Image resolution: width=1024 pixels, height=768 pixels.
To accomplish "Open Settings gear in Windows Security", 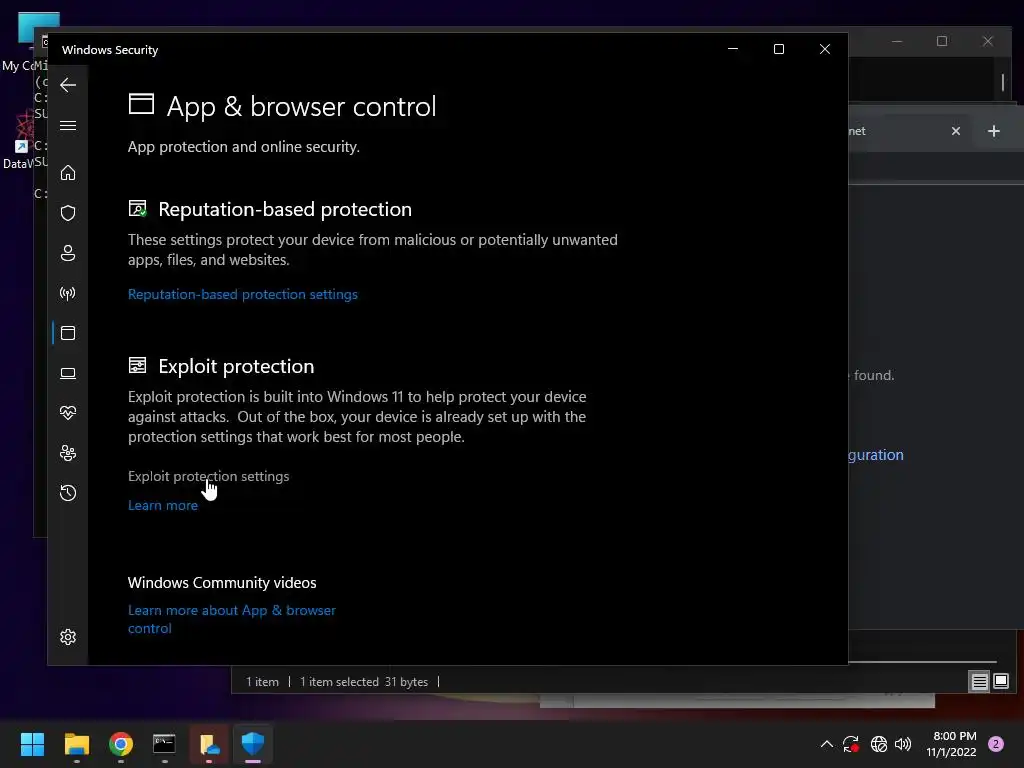I will (68, 637).
